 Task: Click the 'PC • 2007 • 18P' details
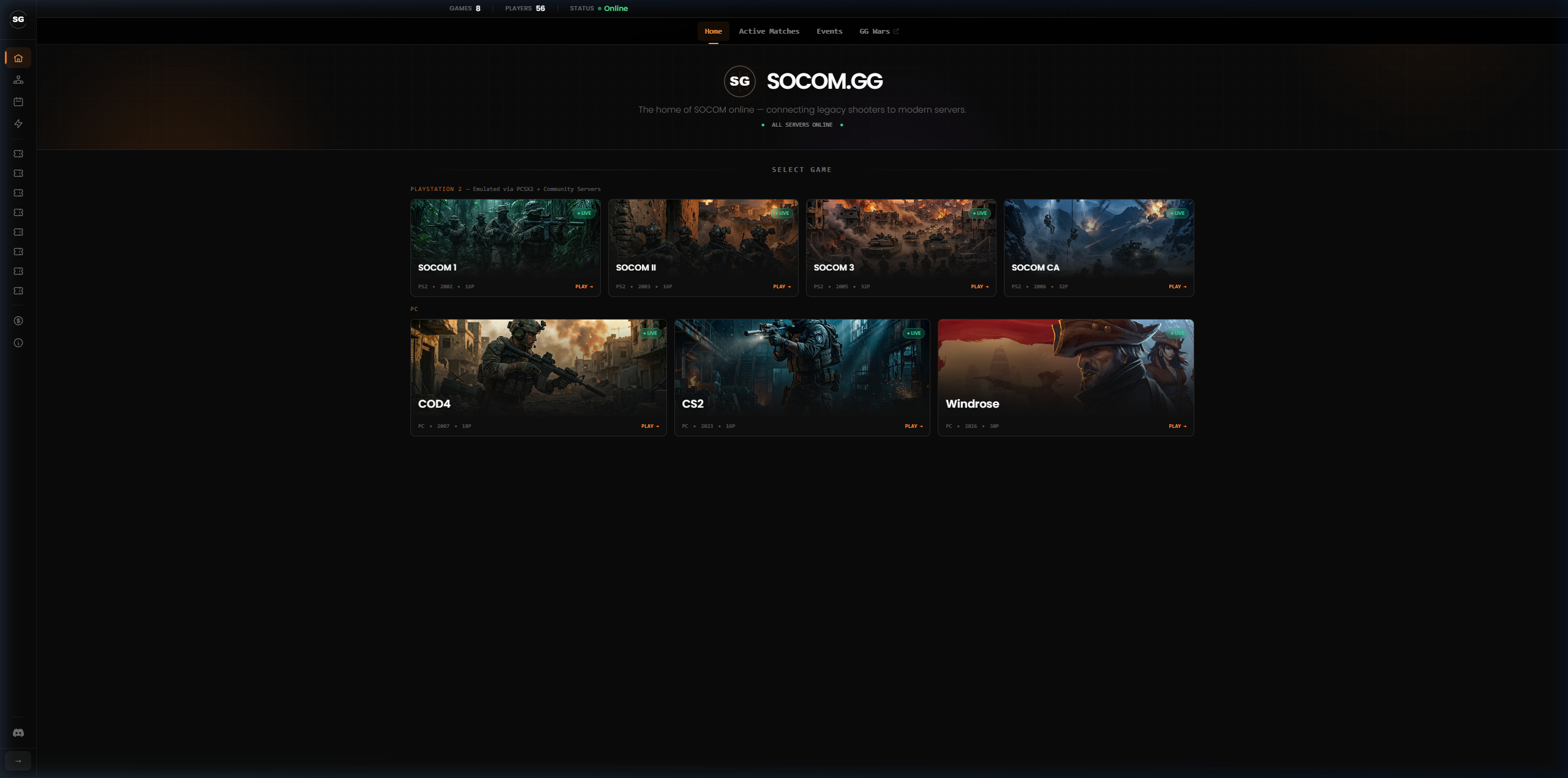(x=445, y=426)
